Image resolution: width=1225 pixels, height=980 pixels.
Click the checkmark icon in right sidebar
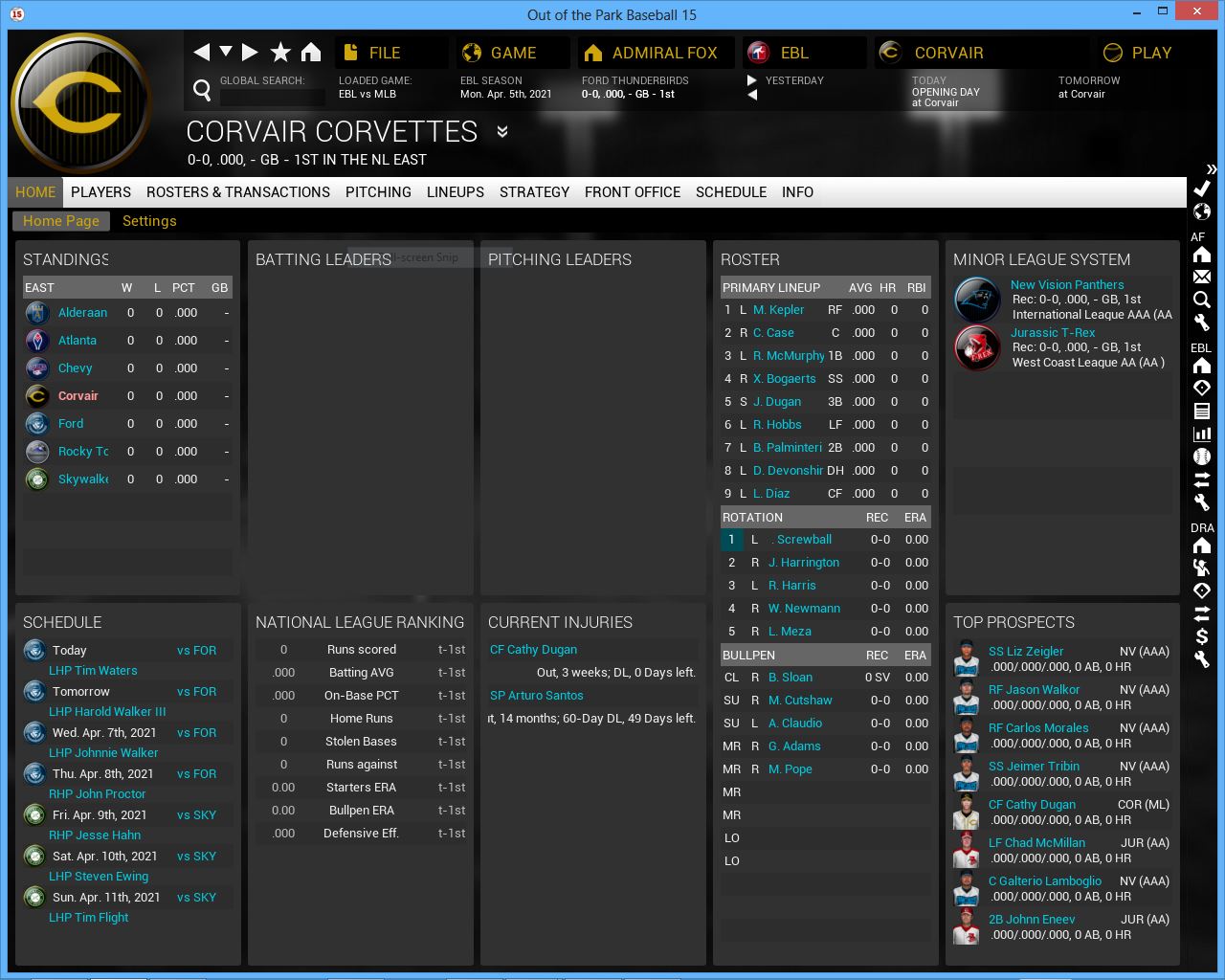(1202, 189)
